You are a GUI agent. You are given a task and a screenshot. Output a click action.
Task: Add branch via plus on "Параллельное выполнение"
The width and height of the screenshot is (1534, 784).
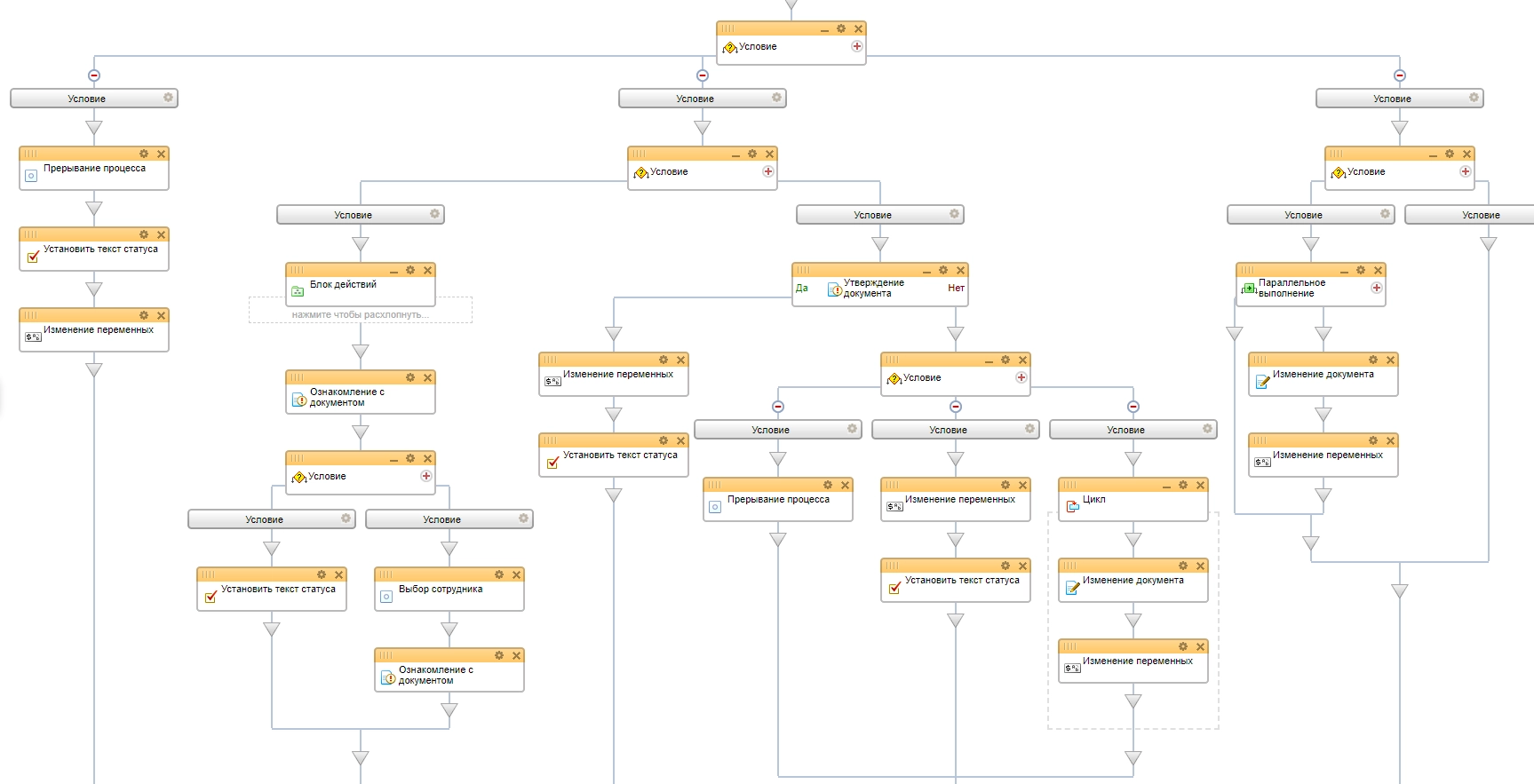point(1377,288)
